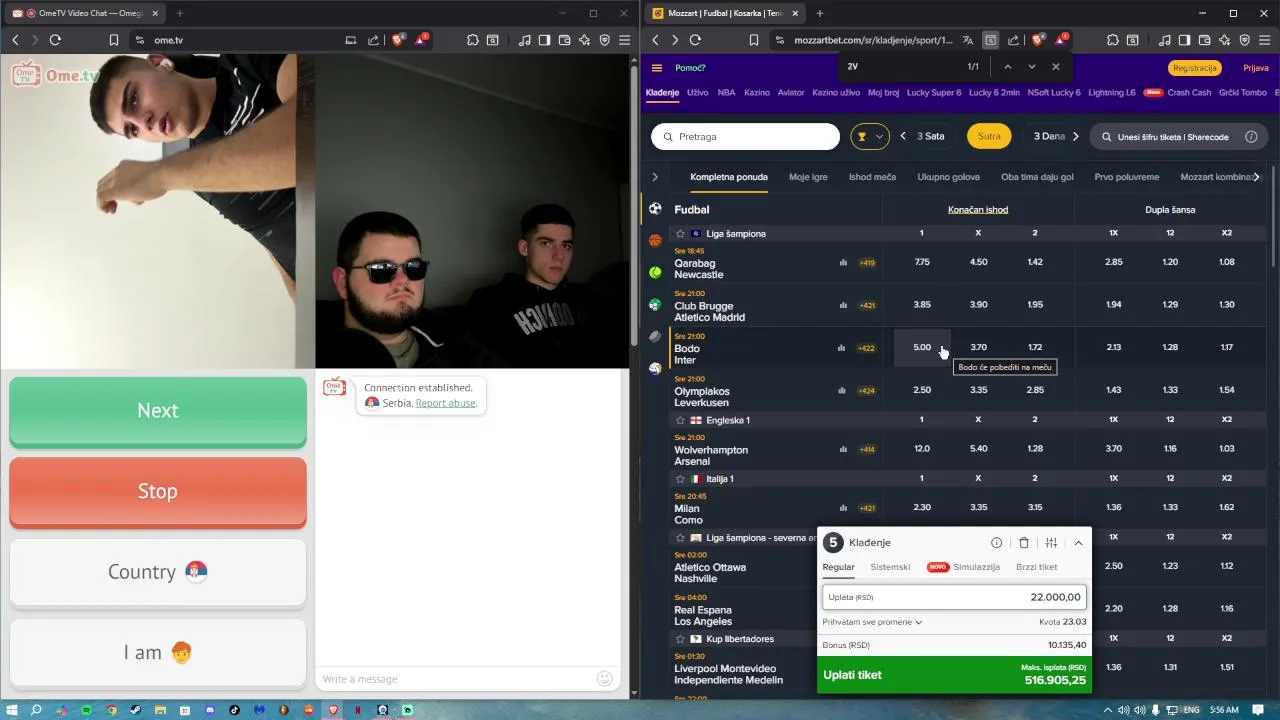
Task: Click Prijava login link
Action: coord(1256,68)
